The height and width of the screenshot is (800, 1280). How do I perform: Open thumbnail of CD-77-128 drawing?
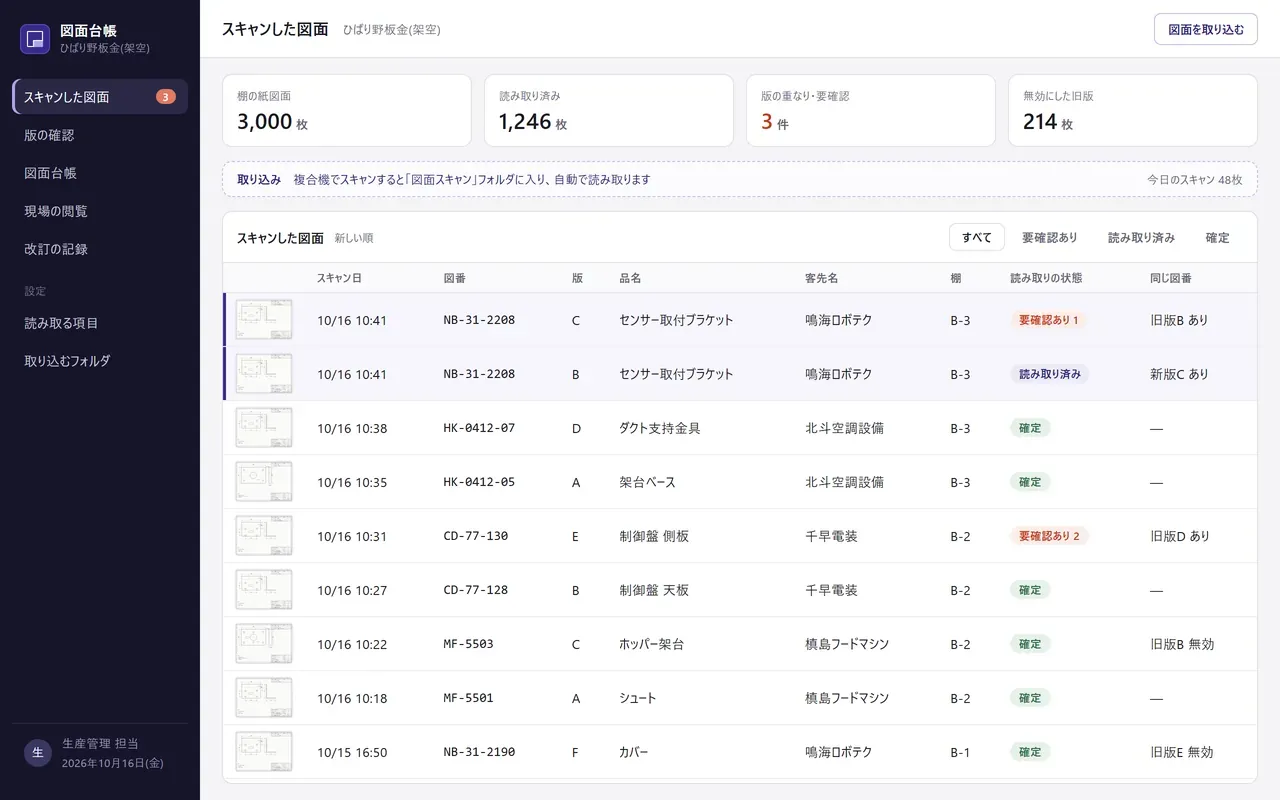(x=264, y=590)
